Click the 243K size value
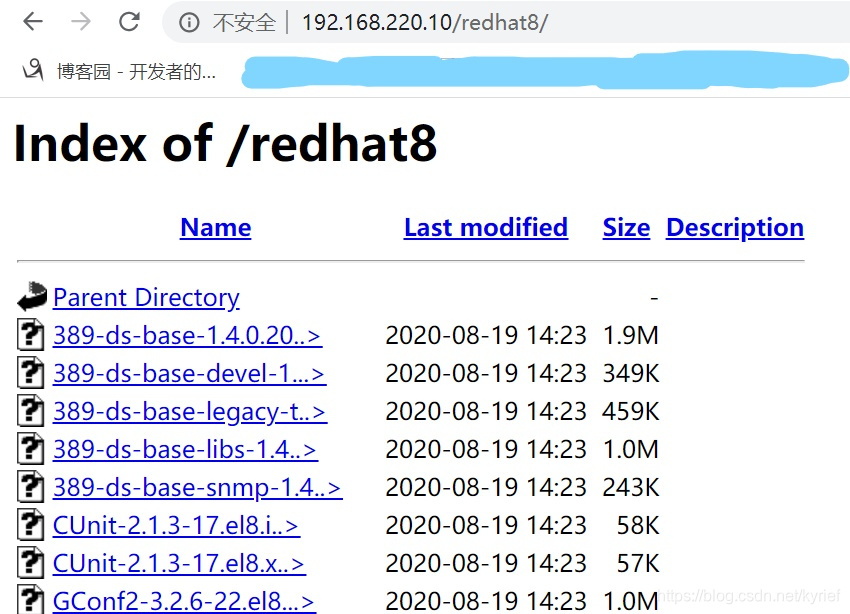The image size is (850, 614). tap(631, 487)
